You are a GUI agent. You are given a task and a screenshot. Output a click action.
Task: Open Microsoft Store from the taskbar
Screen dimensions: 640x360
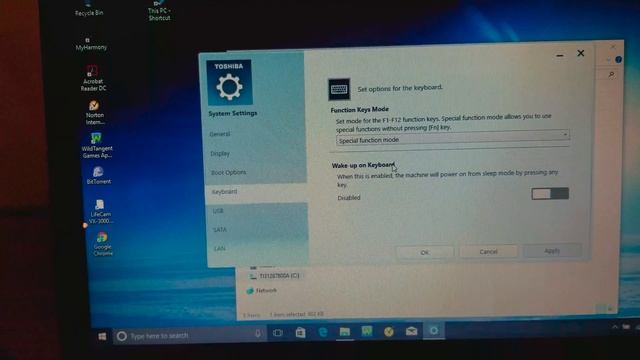click(x=300, y=333)
